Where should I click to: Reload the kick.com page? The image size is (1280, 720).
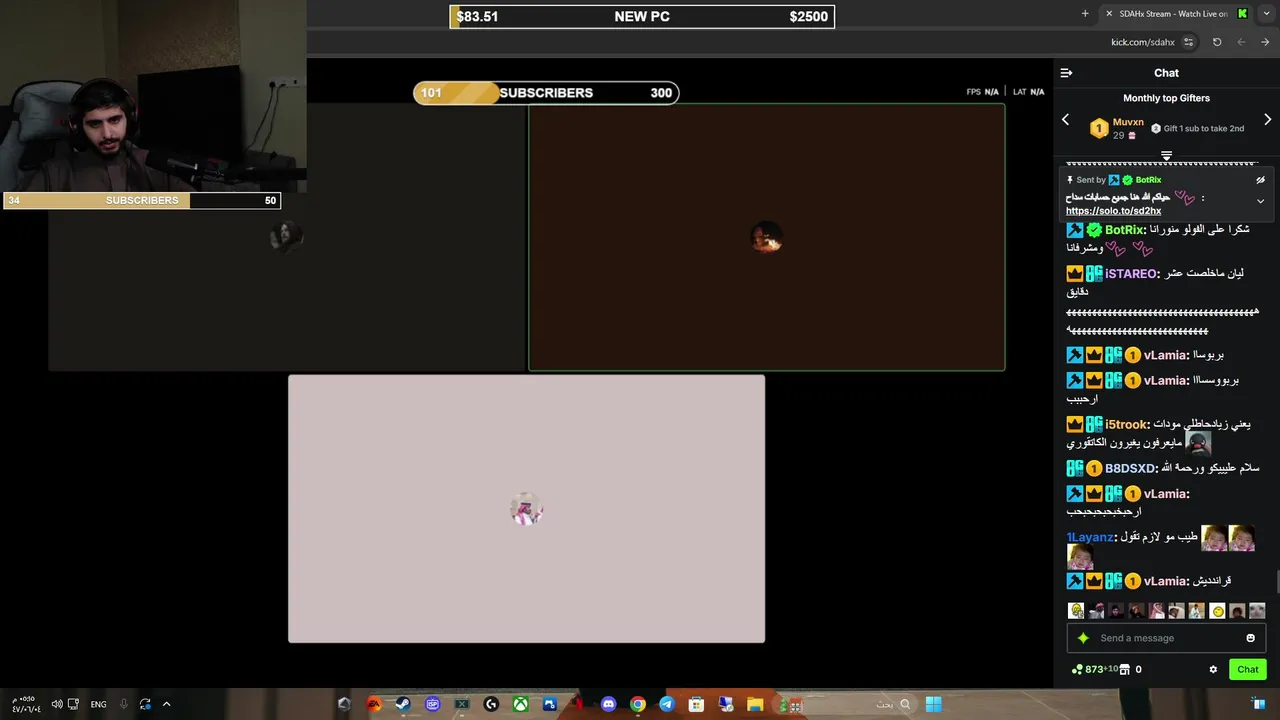coord(1217,42)
